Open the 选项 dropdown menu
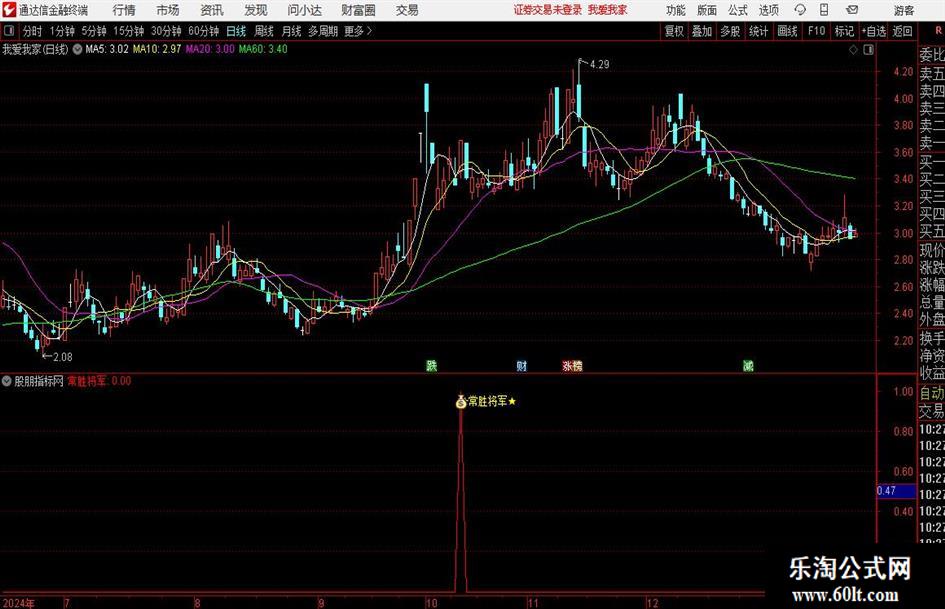Screen dimensions: 945x609 point(768,10)
